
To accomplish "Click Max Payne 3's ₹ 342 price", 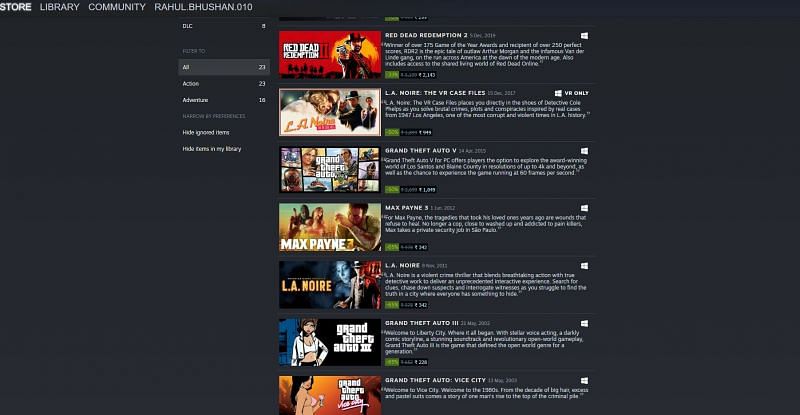I will pos(421,248).
